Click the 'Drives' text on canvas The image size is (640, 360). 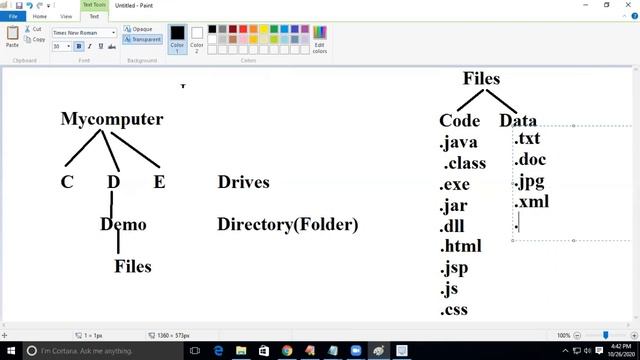coord(244,182)
